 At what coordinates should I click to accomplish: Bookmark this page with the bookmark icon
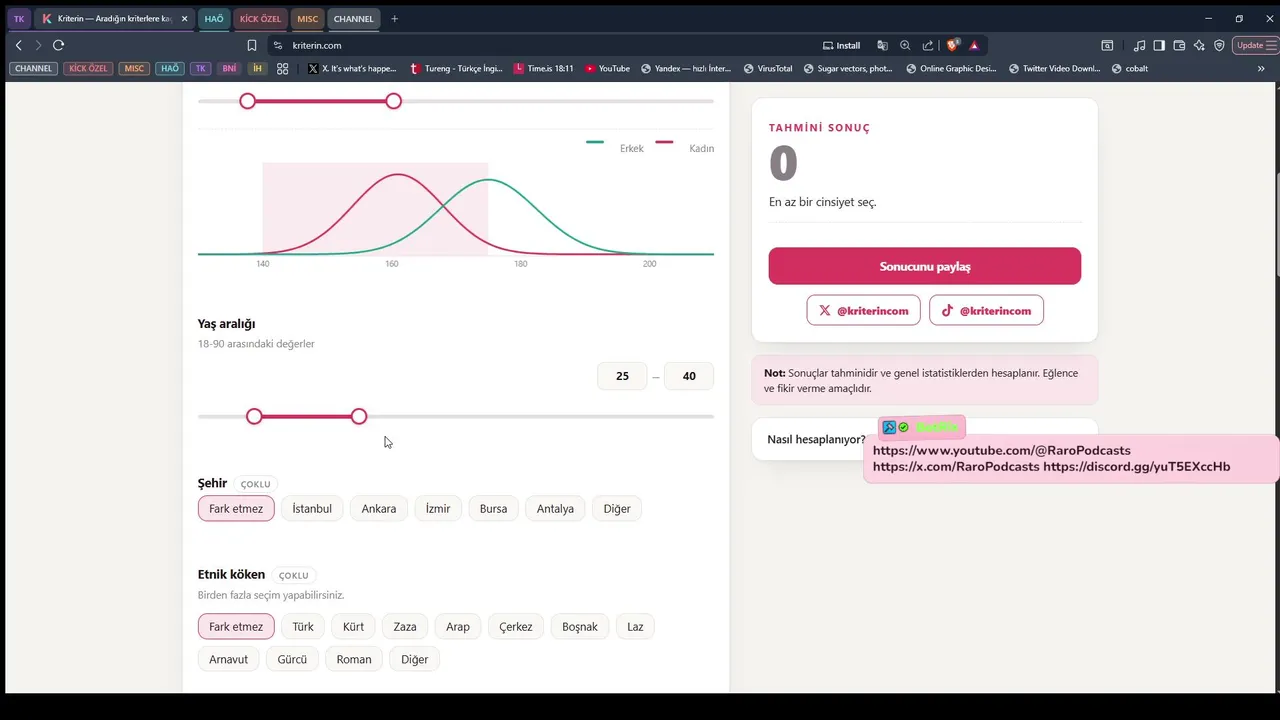(x=252, y=45)
